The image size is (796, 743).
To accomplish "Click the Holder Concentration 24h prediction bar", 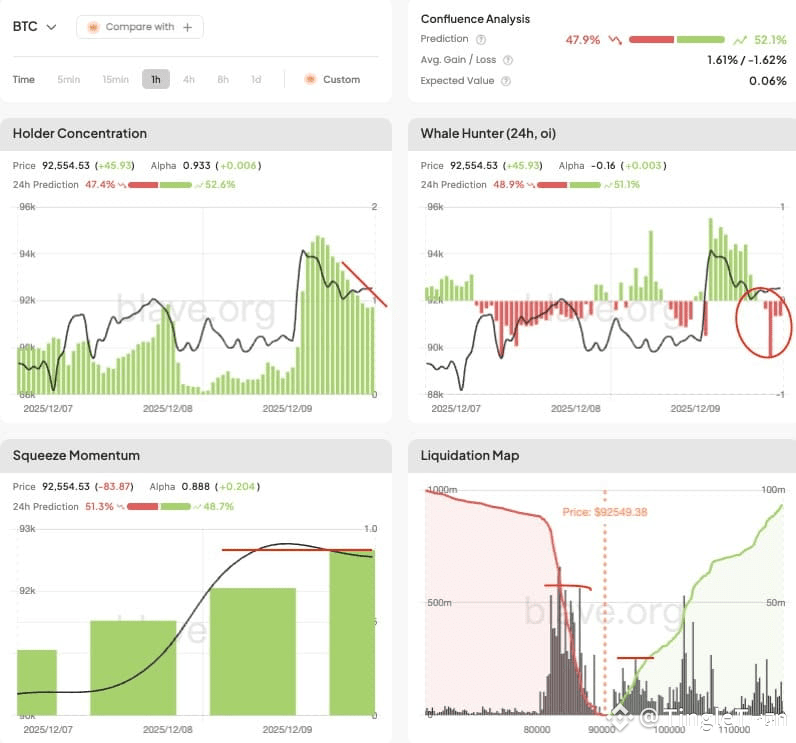I will pyautogui.click(x=160, y=185).
